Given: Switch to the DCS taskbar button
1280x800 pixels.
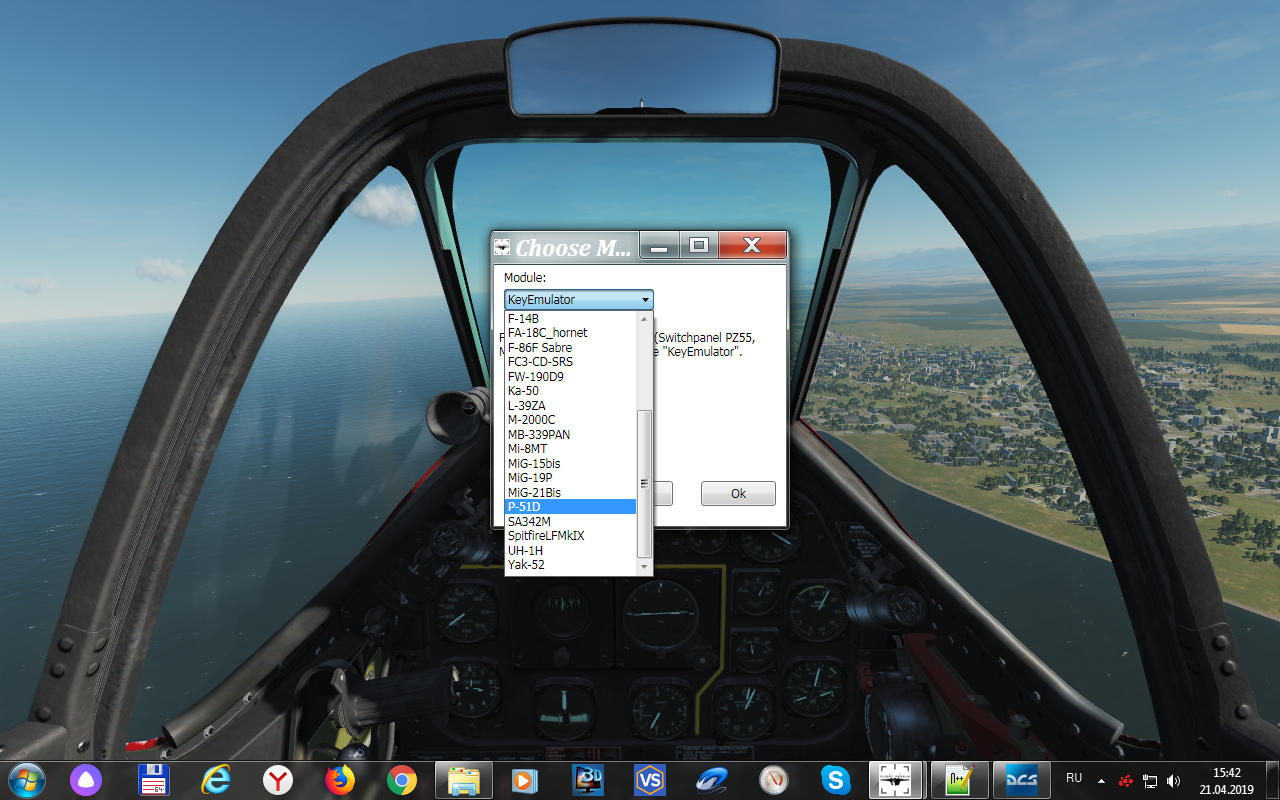Looking at the screenshot, I should pyautogui.click(x=1021, y=779).
